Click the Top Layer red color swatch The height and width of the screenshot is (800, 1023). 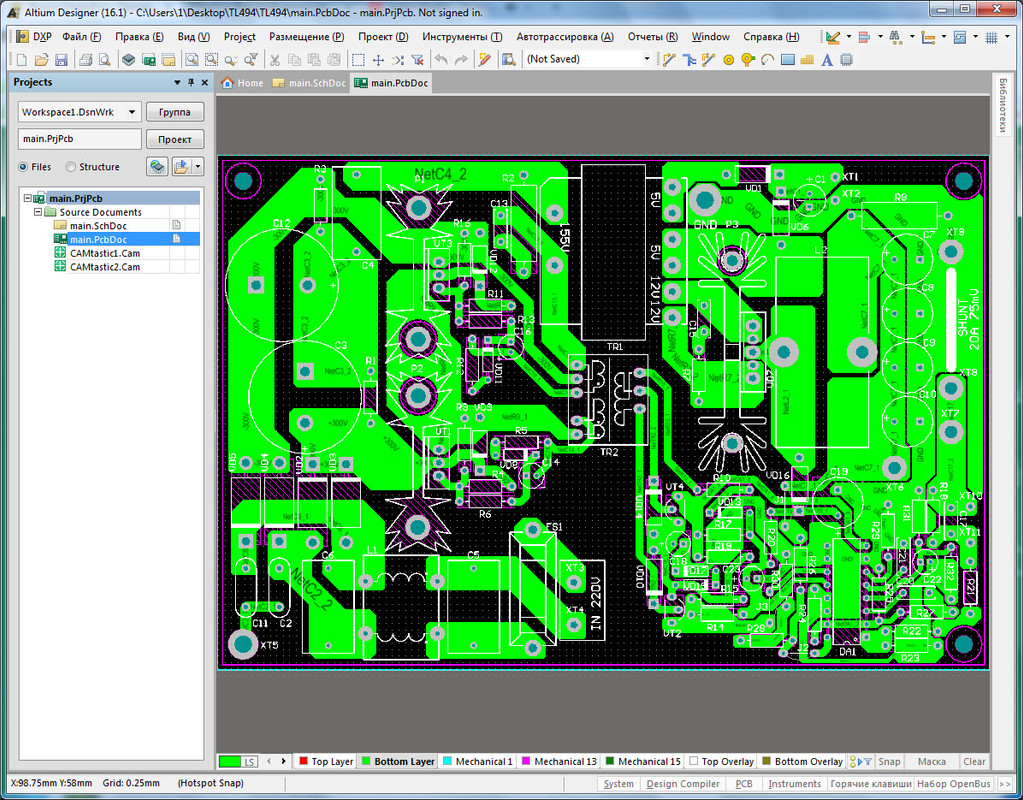tap(303, 761)
